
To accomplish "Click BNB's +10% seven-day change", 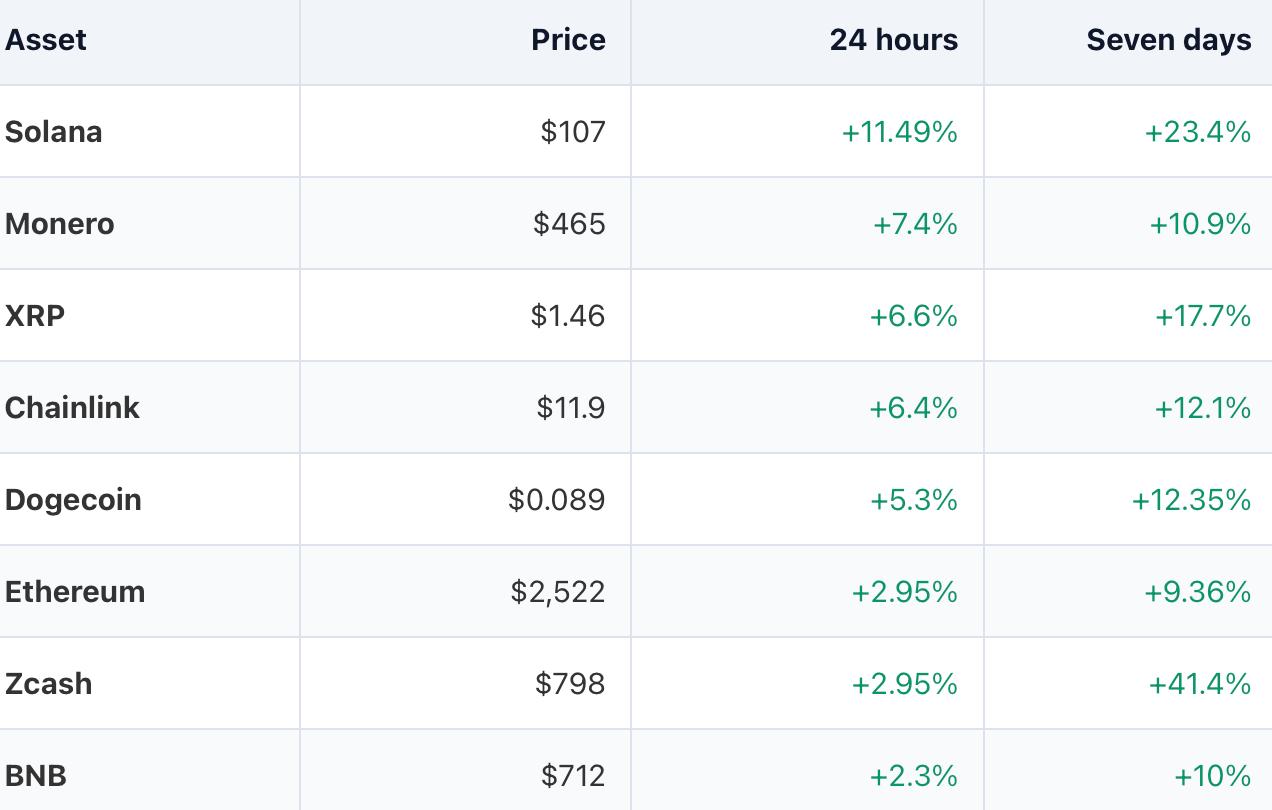I will 1212,776.
